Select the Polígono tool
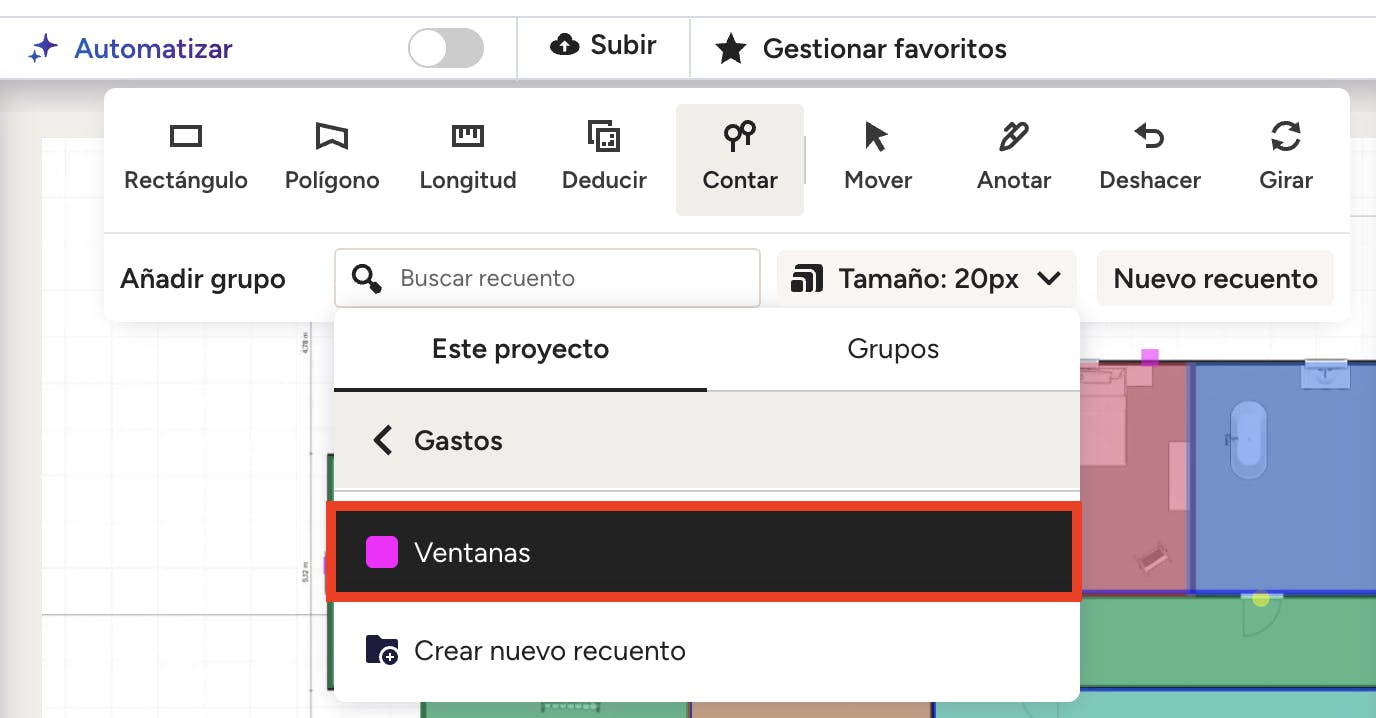Viewport: 1376px width, 718px height. pyautogui.click(x=332, y=158)
